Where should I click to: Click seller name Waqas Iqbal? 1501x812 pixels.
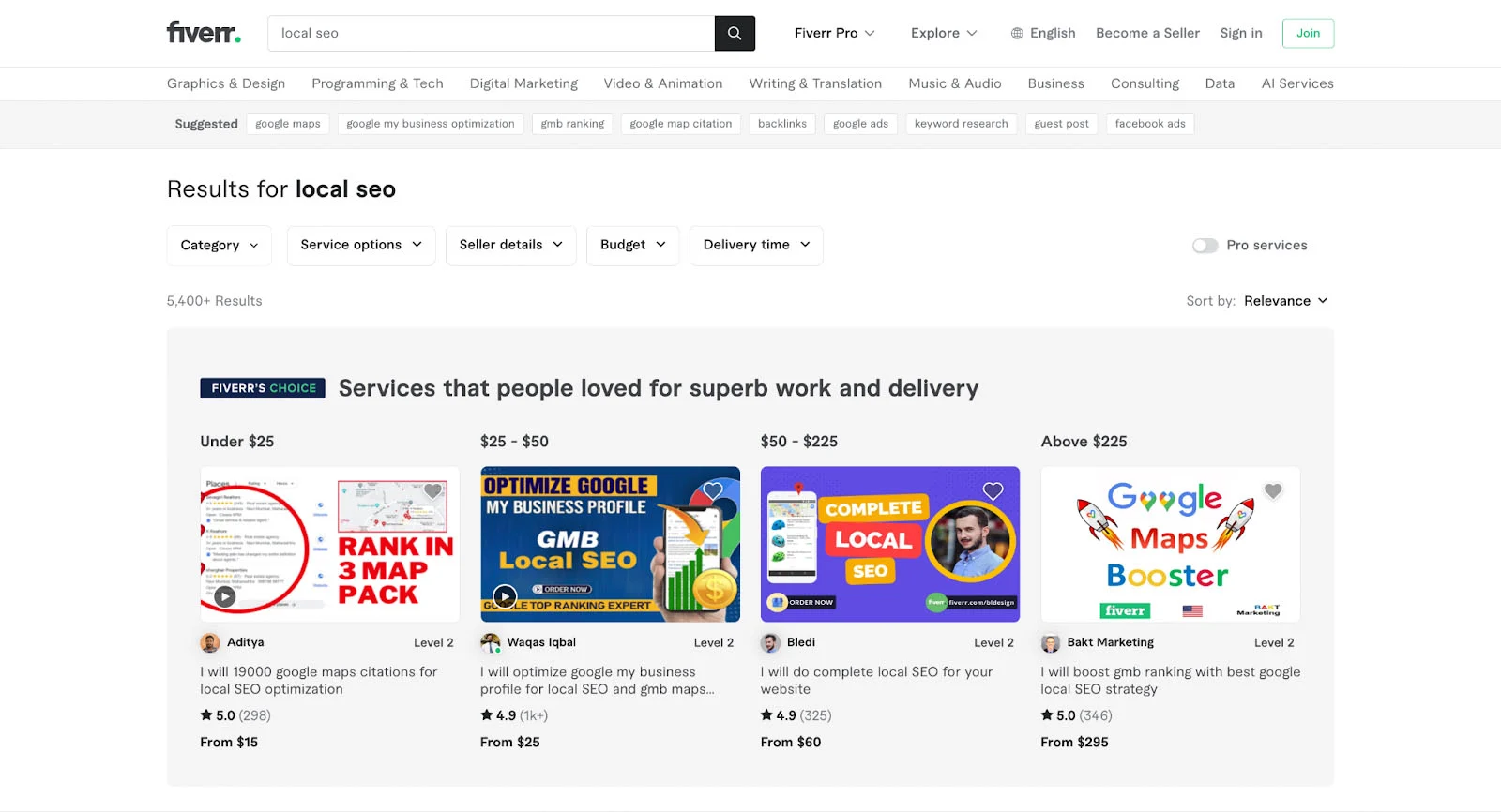[x=541, y=642]
